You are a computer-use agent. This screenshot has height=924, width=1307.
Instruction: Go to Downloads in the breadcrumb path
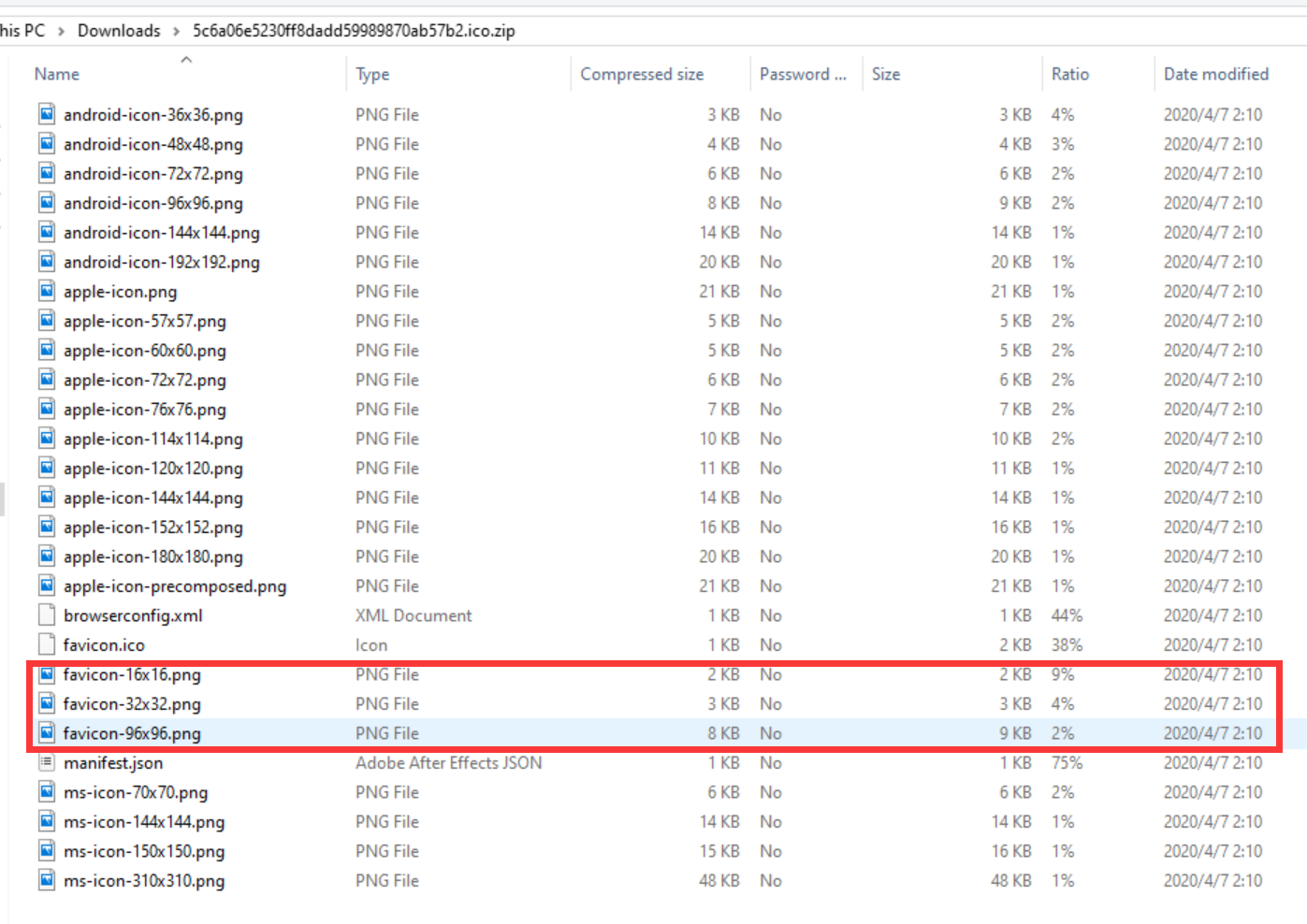click(x=119, y=31)
